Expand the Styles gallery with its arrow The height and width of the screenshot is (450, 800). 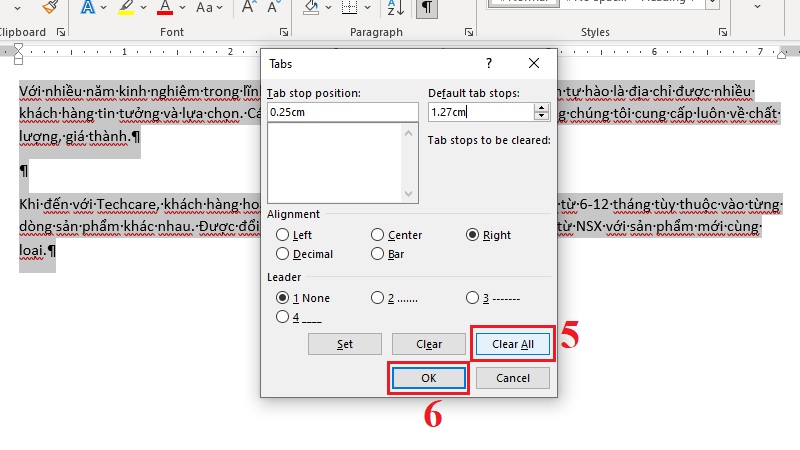click(x=713, y=5)
